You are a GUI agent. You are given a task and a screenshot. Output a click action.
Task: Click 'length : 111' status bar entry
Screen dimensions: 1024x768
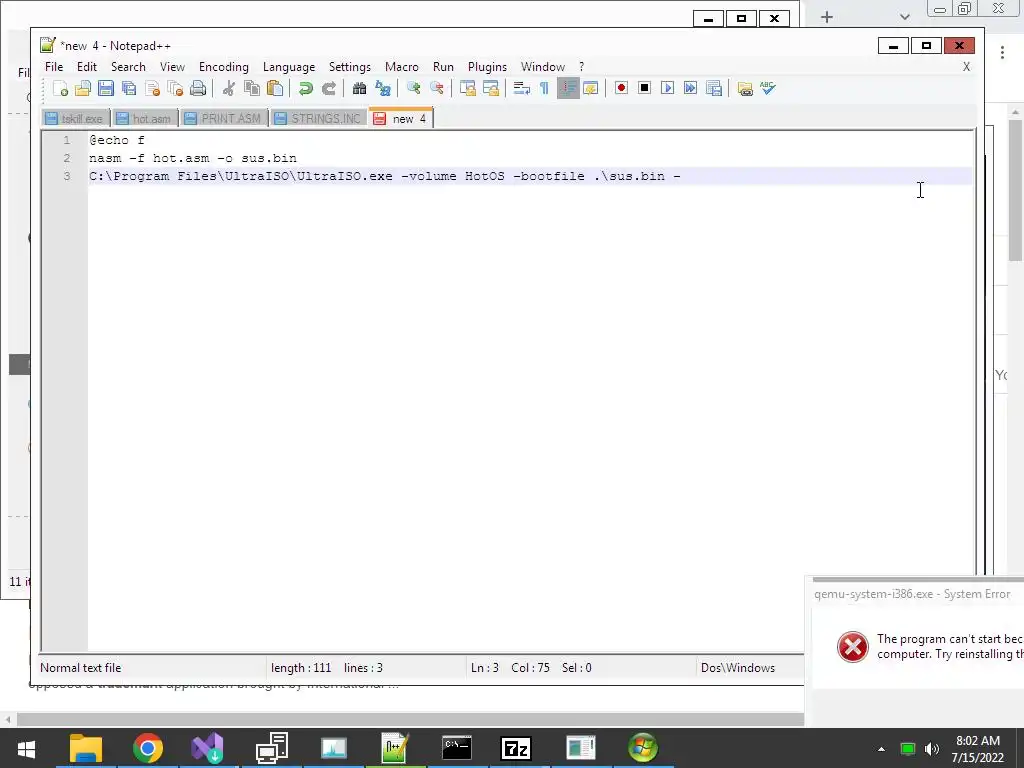pyautogui.click(x=301, y=667)
